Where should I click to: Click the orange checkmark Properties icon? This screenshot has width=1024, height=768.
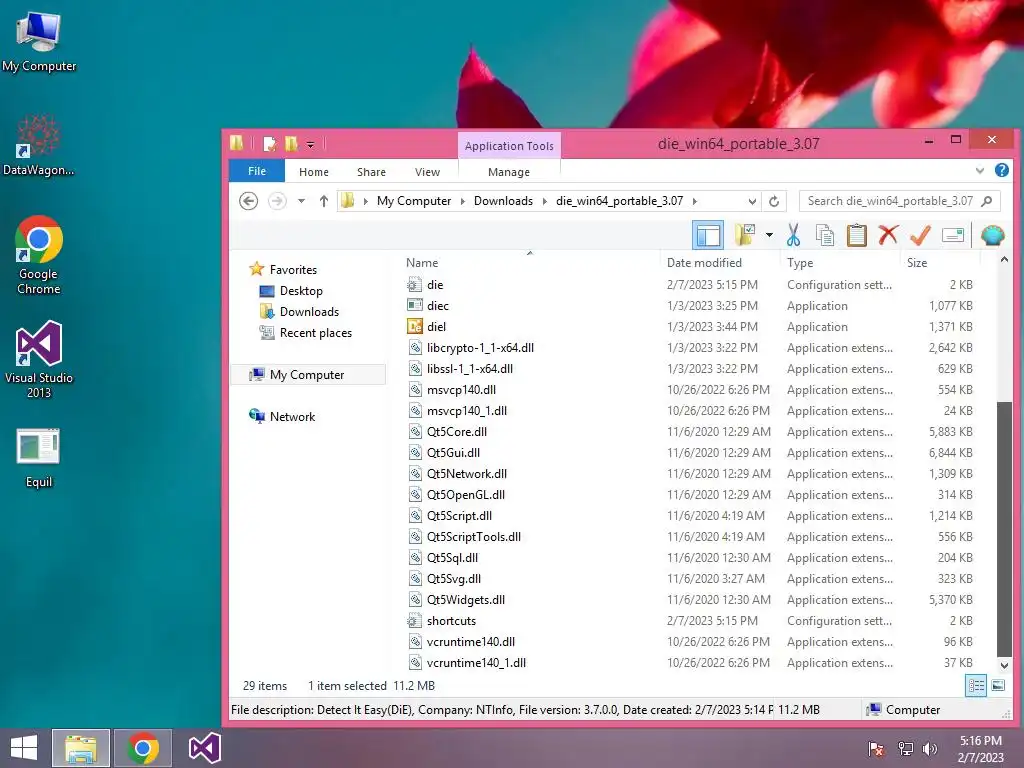coord(920,235)
